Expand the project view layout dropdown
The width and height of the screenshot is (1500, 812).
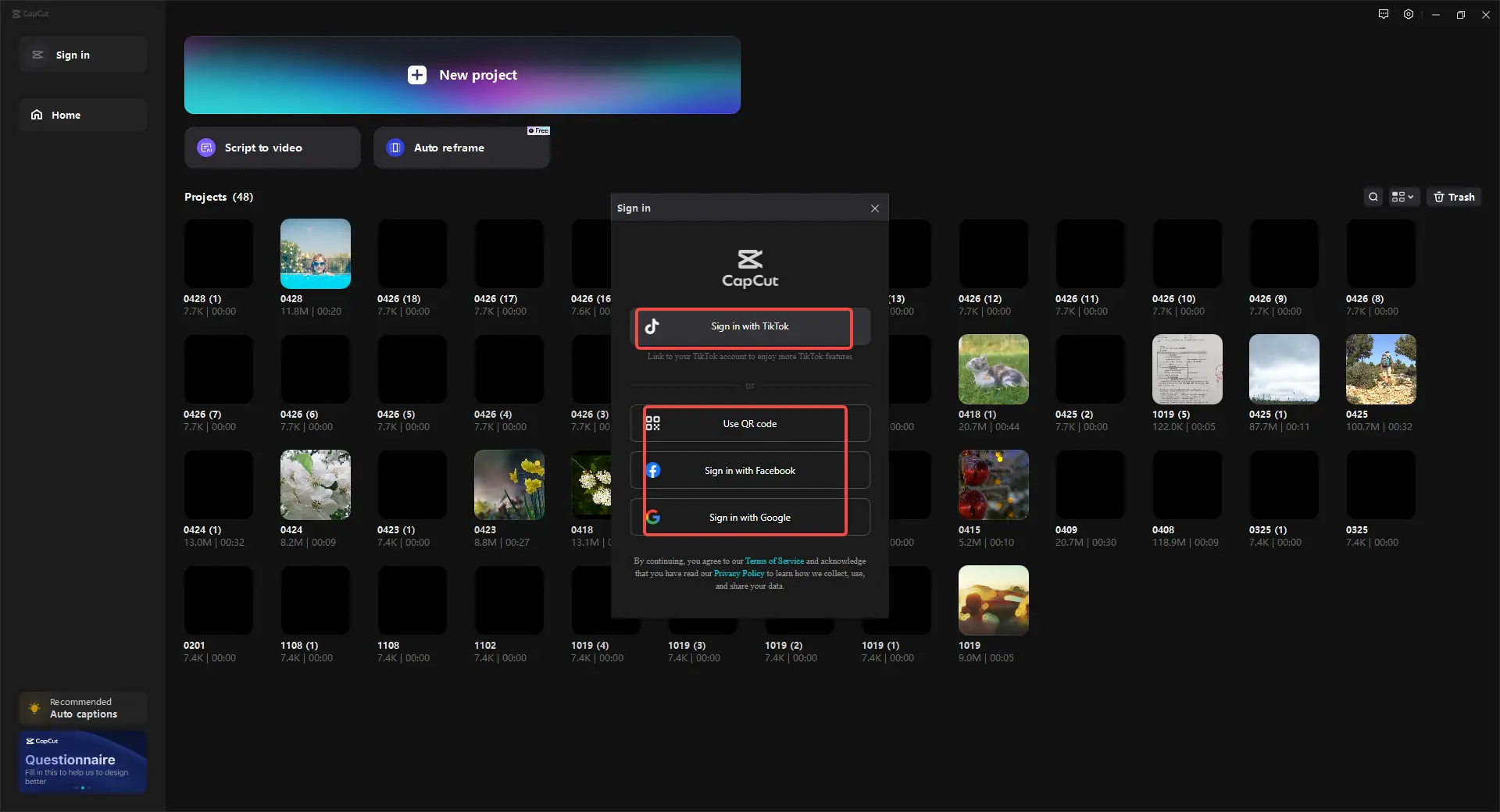point(1403,197)
